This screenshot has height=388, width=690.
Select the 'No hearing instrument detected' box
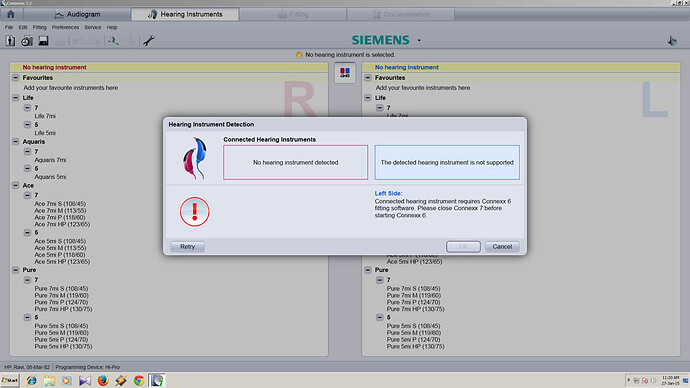[x=295, y=162]
